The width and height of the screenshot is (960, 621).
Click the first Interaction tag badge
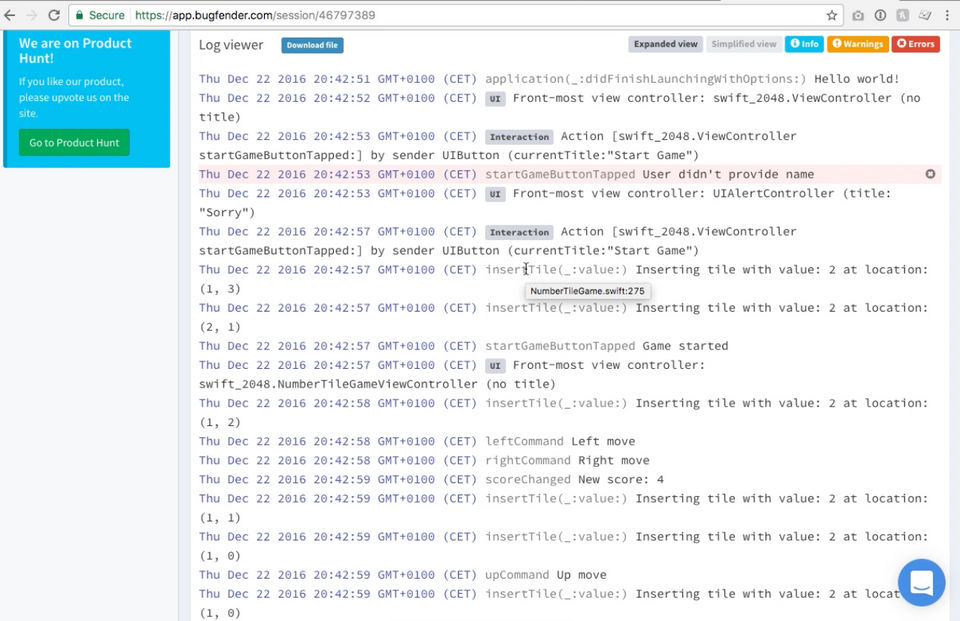coord(519,137)
